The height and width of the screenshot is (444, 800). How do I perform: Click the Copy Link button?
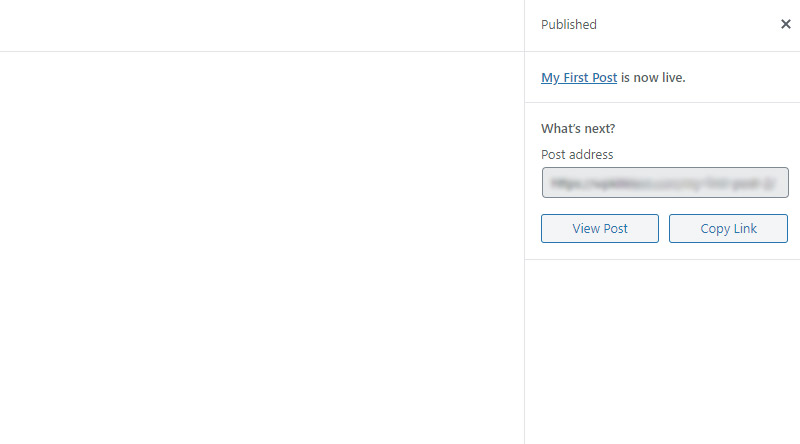[729, 229]
